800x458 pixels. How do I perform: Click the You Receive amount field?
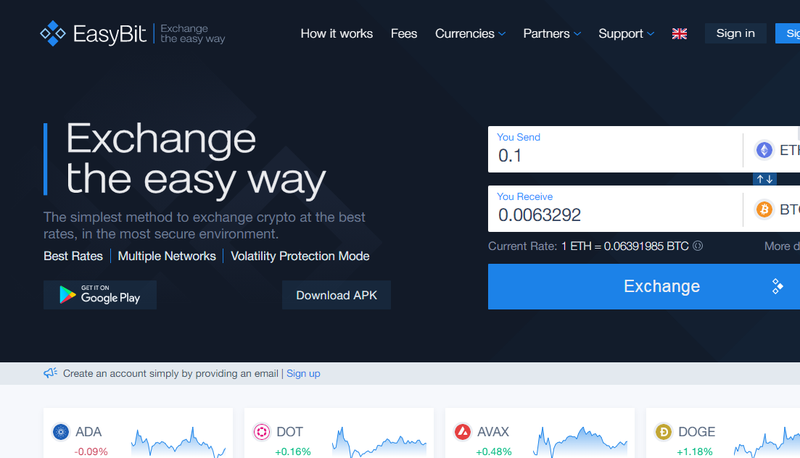615,209
